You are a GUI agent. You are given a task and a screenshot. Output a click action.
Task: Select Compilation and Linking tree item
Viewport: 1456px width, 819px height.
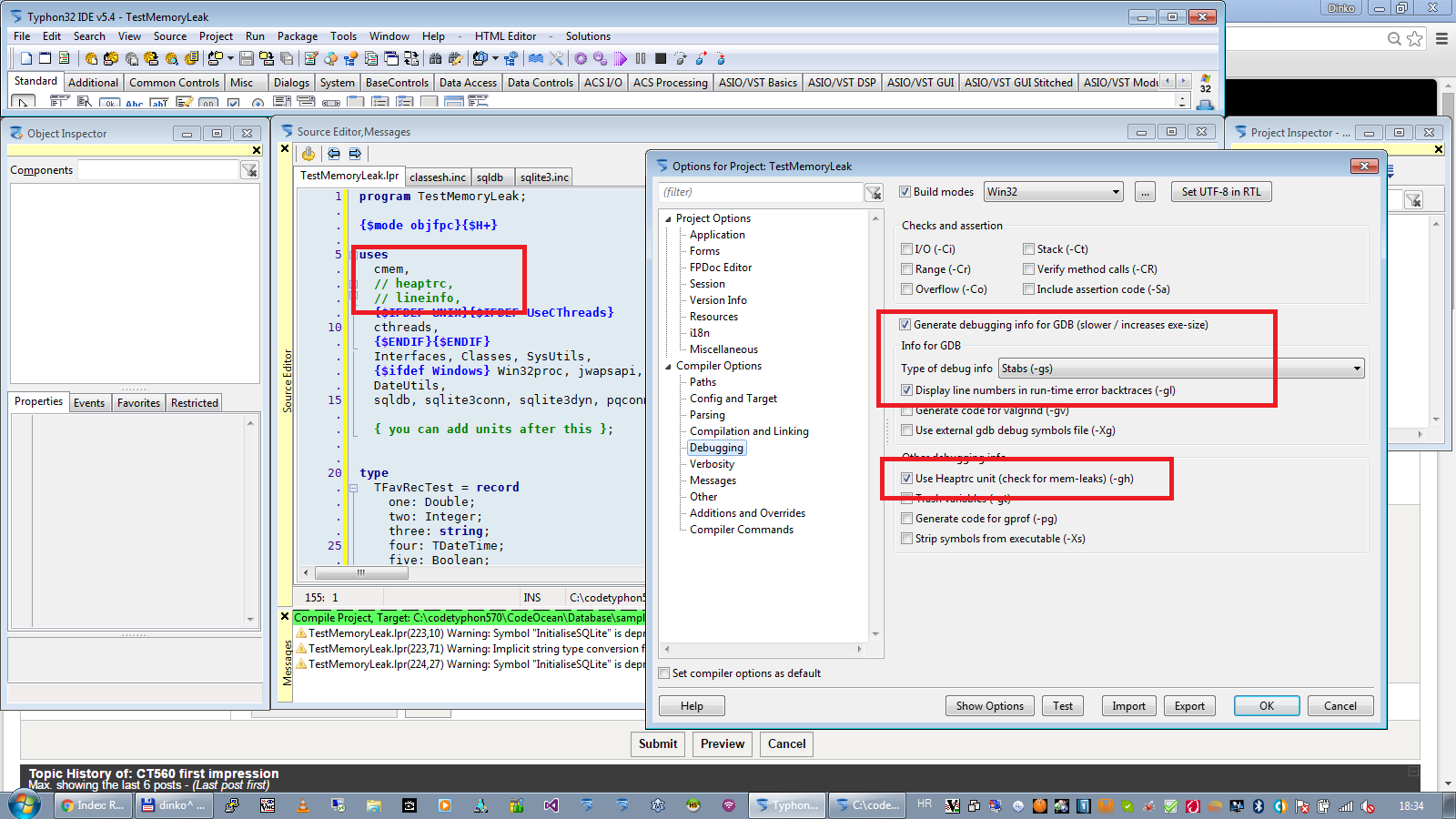(x=749, y=431)
